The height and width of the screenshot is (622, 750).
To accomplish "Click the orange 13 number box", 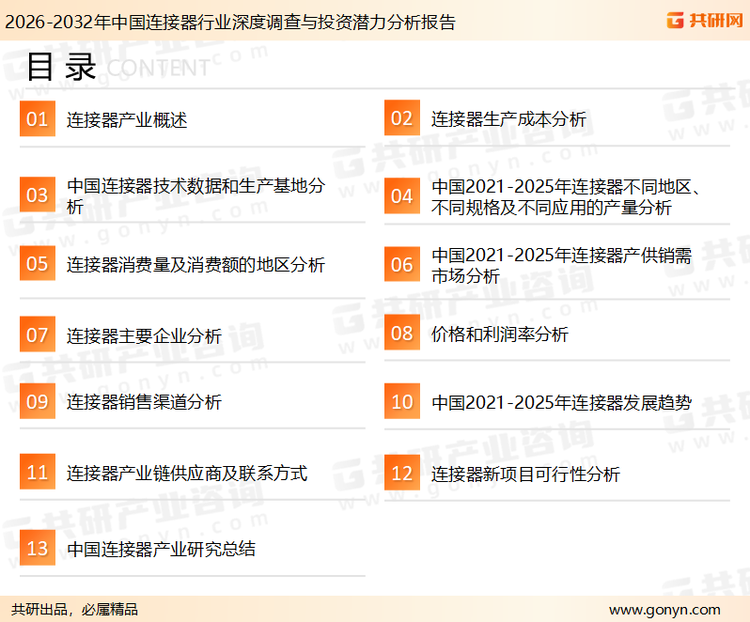I will tap(37, 548).
